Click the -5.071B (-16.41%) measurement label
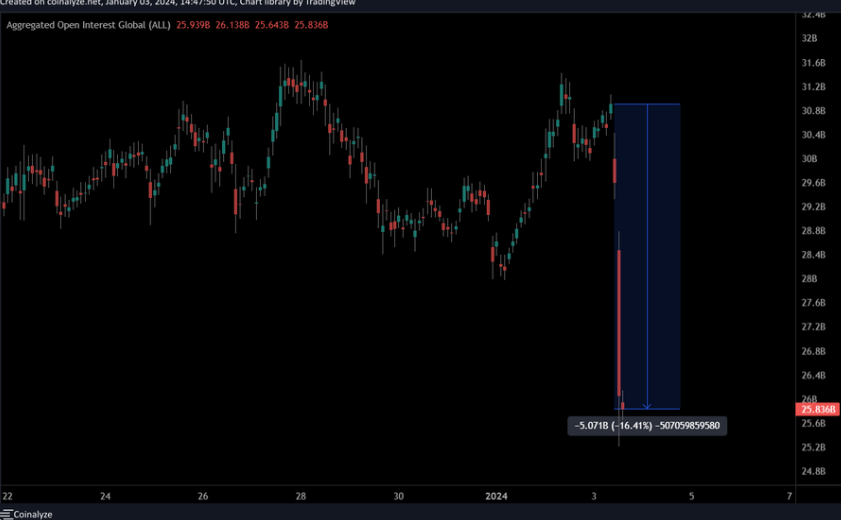 click(648, 425)
